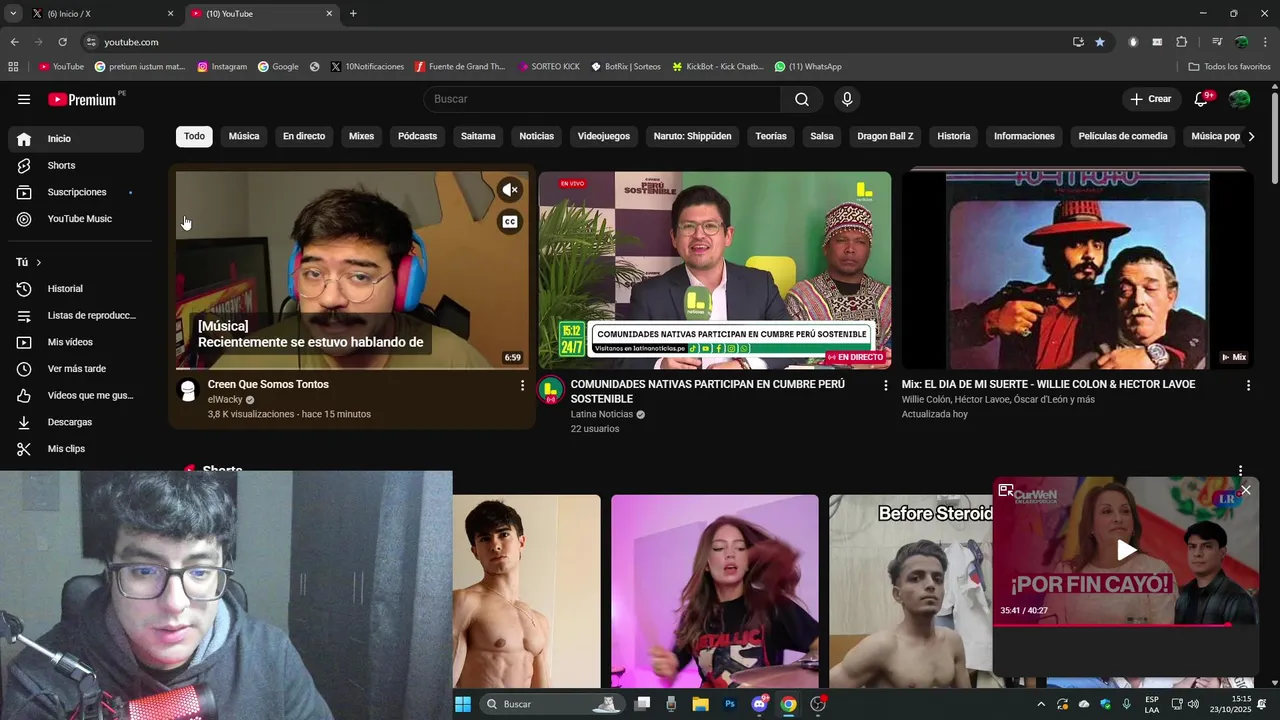1280x720 pixels.
Task: Click the Windows taskbar Buscar box
Action: click(551, 704)
